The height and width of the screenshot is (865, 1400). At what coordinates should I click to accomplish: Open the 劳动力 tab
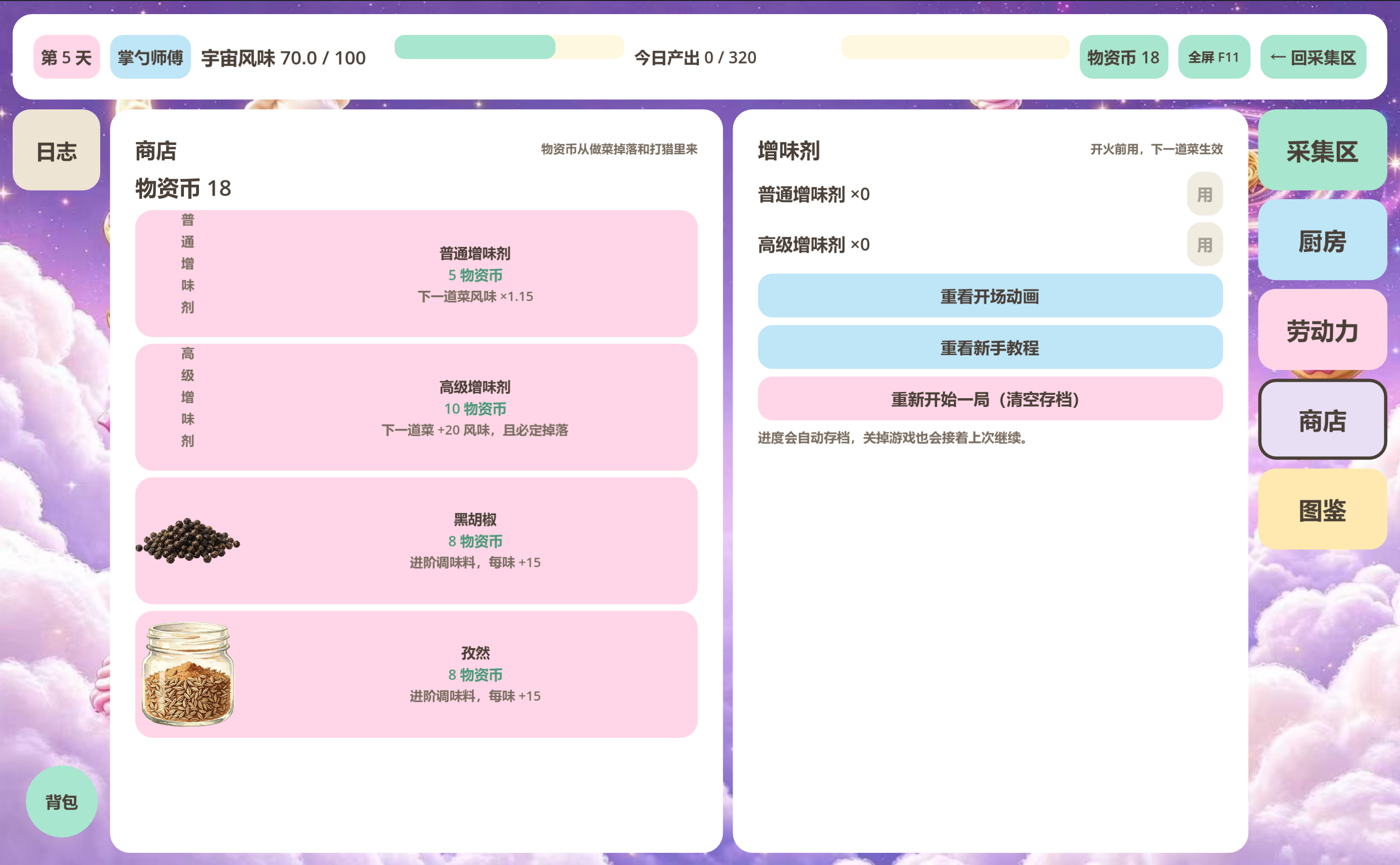click(x=1322, y=330)
